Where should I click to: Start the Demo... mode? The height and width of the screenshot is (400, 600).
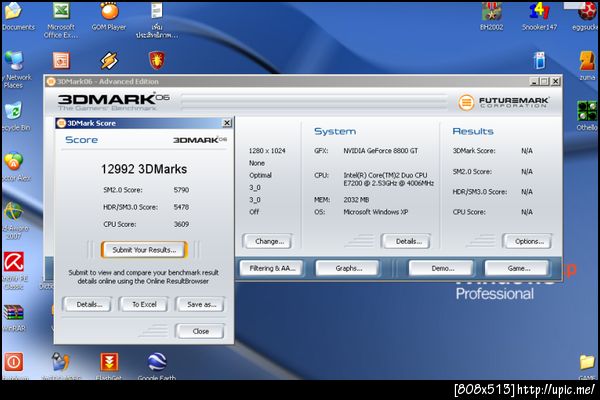tap(442, 268)
